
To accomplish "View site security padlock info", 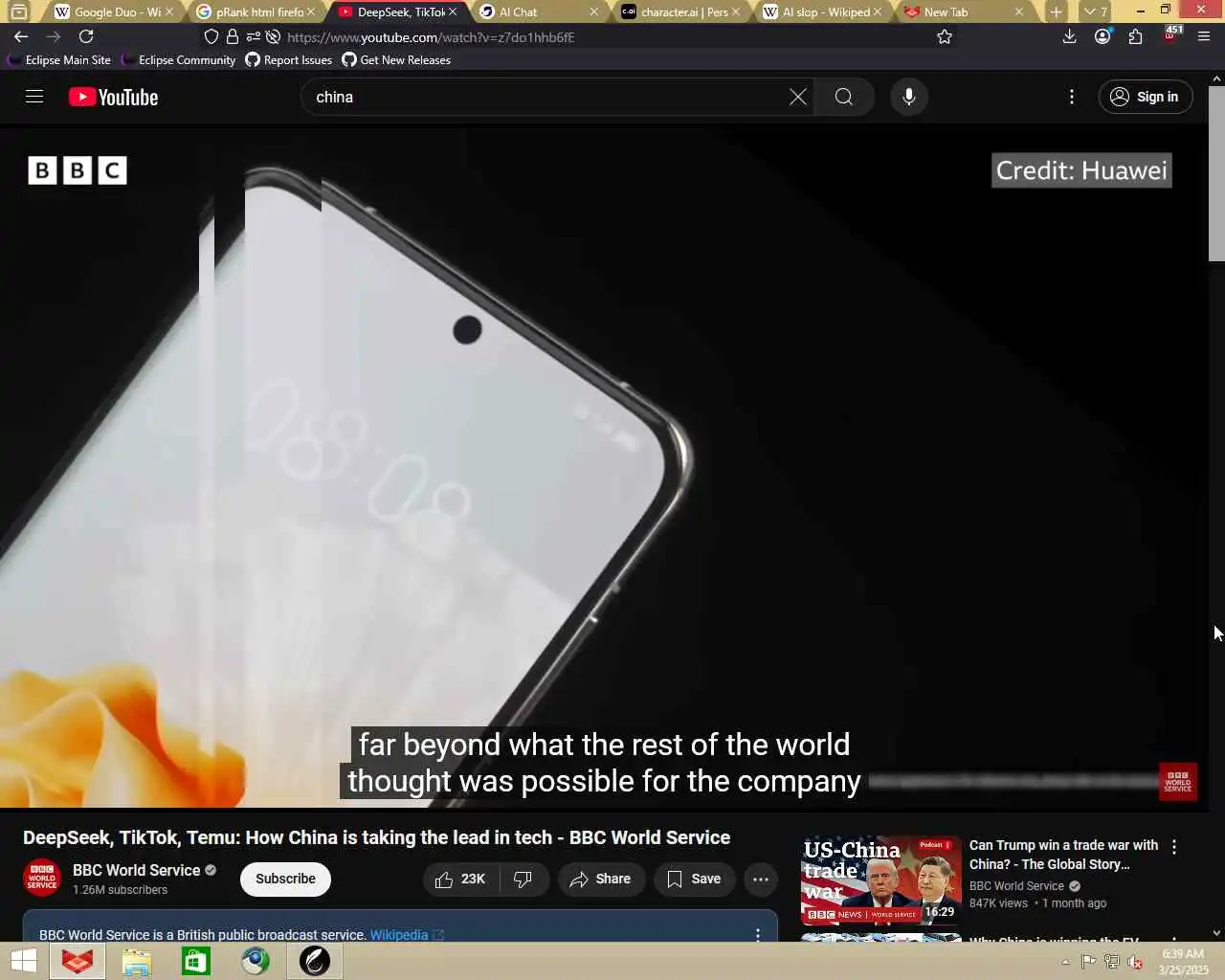I will [232, 36].
